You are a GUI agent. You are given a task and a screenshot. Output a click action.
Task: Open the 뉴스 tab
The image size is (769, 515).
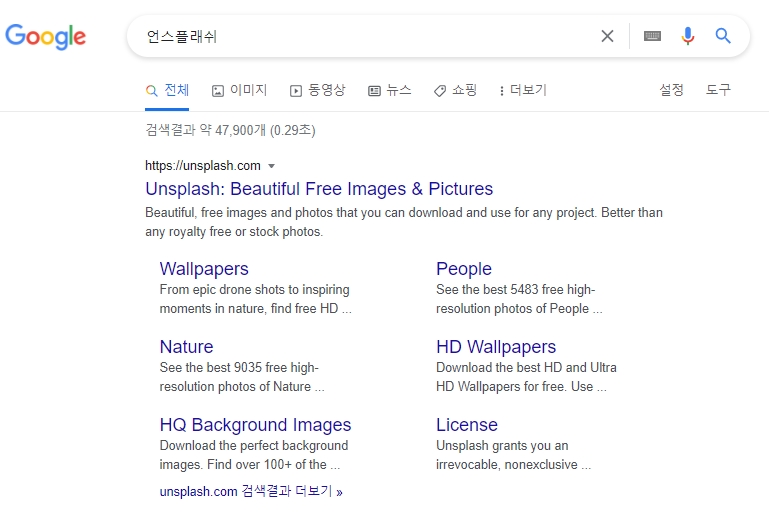point(389,90)
